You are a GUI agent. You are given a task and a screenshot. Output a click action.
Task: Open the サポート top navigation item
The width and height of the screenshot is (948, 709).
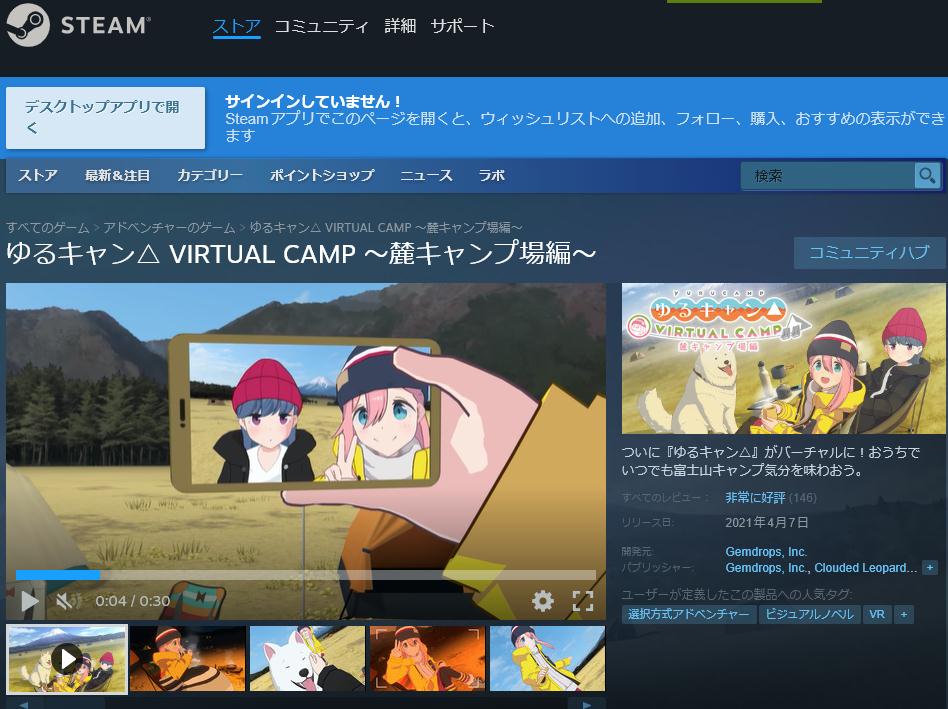tap(462, 26)
